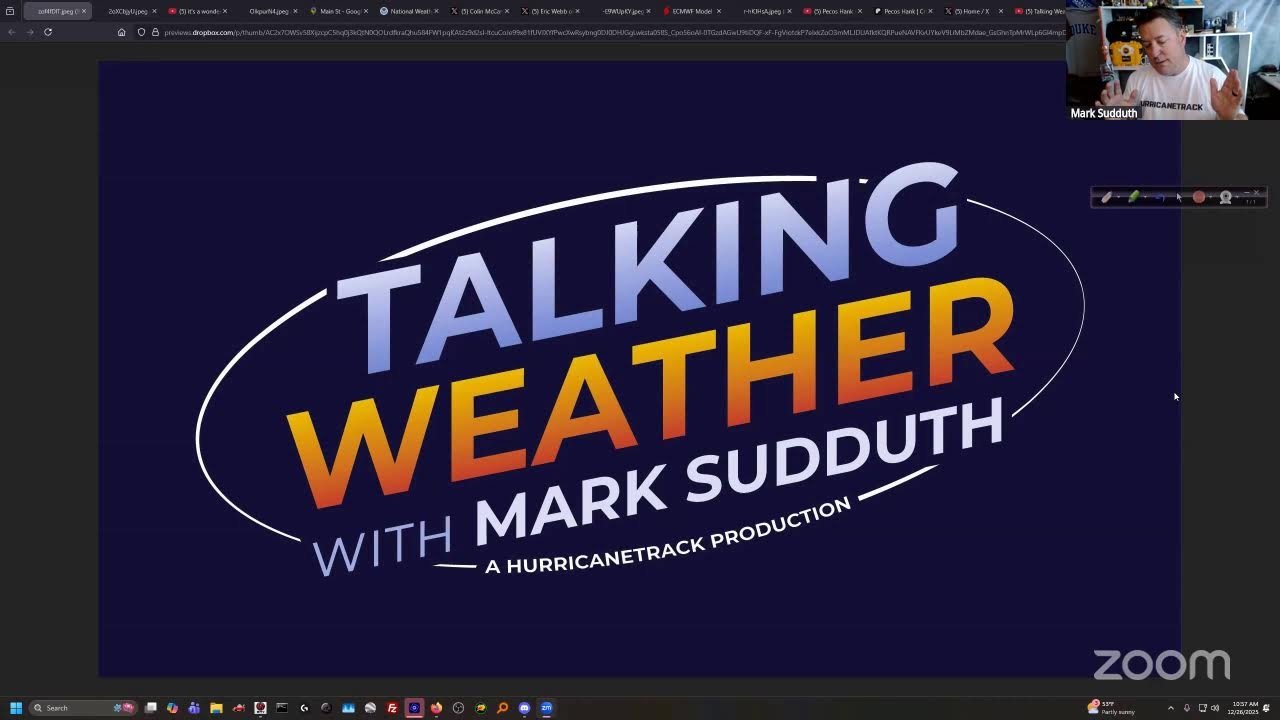Click the blue undo arrow in annotation toolbar
1280x720 pixels.
point(1160,197)
